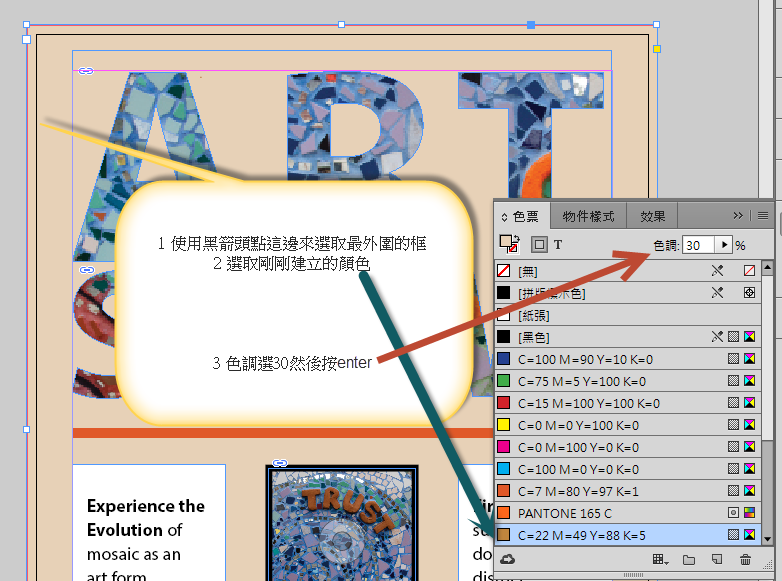Click the TRUST mosaic image on the page
Screen dimensions: 782x581
click(342, 524)
